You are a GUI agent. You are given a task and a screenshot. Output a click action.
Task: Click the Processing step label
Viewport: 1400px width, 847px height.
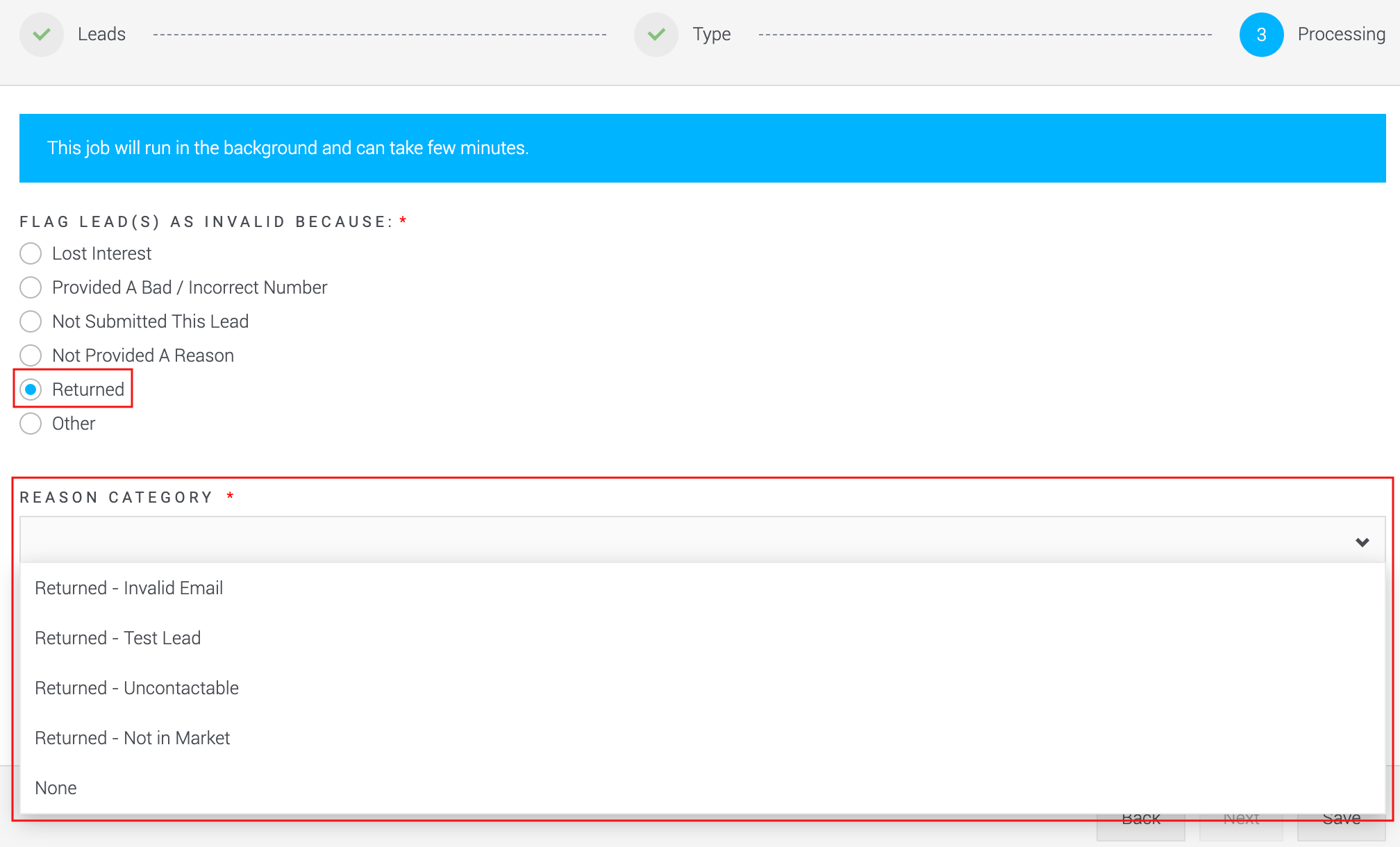point(1342,35)
